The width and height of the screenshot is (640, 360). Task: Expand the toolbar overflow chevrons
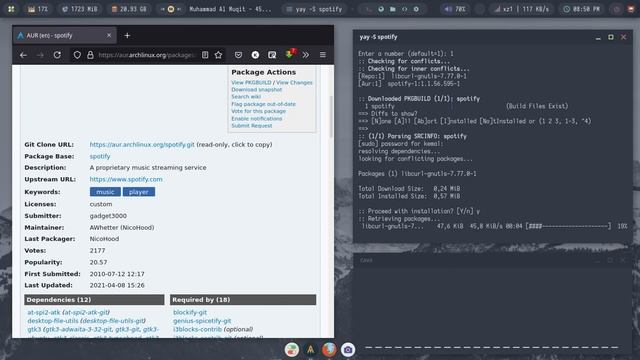[x=306, y=55]
